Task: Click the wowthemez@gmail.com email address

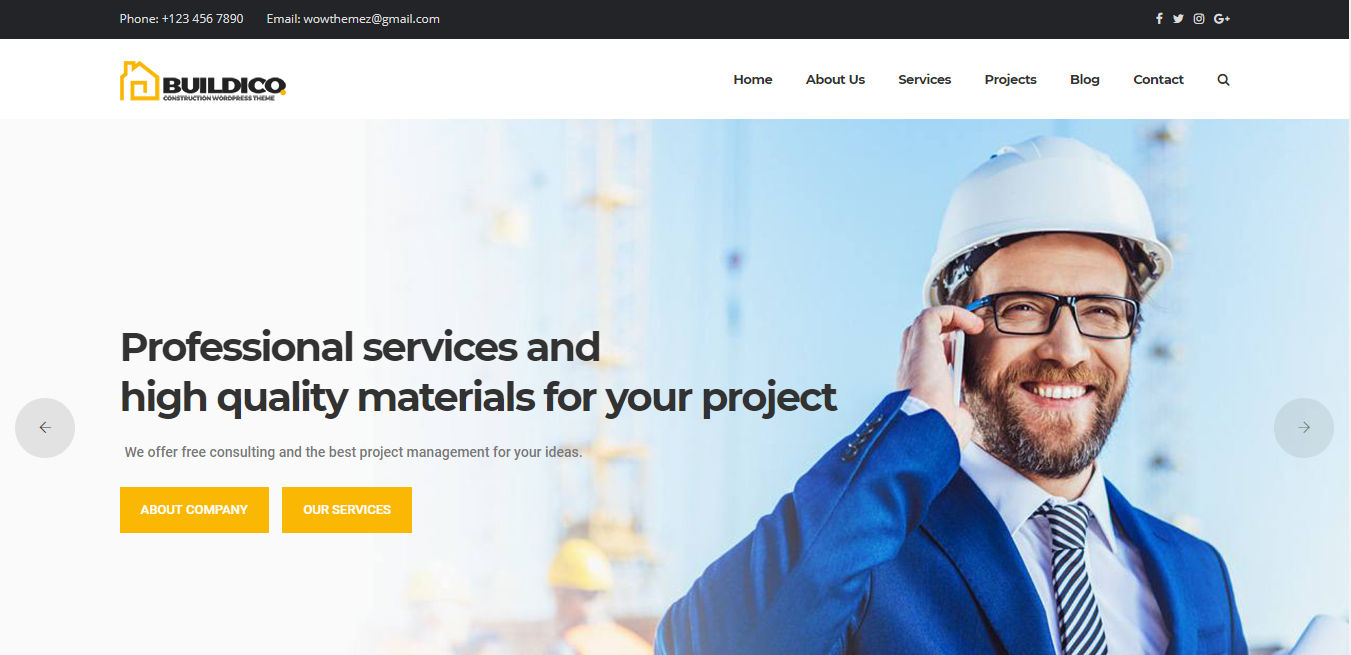Action: 372,19
